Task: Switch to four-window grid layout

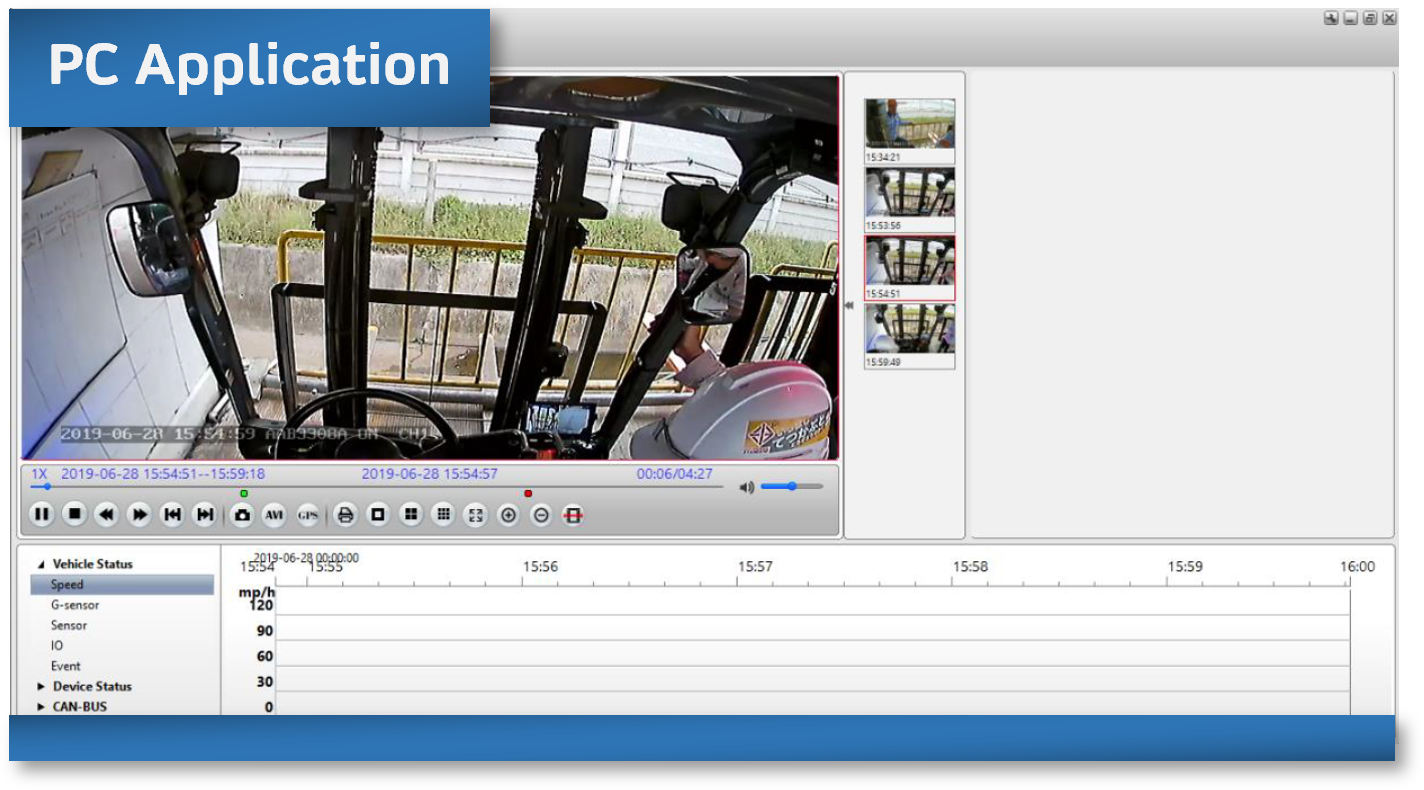Action: (410, 515)
